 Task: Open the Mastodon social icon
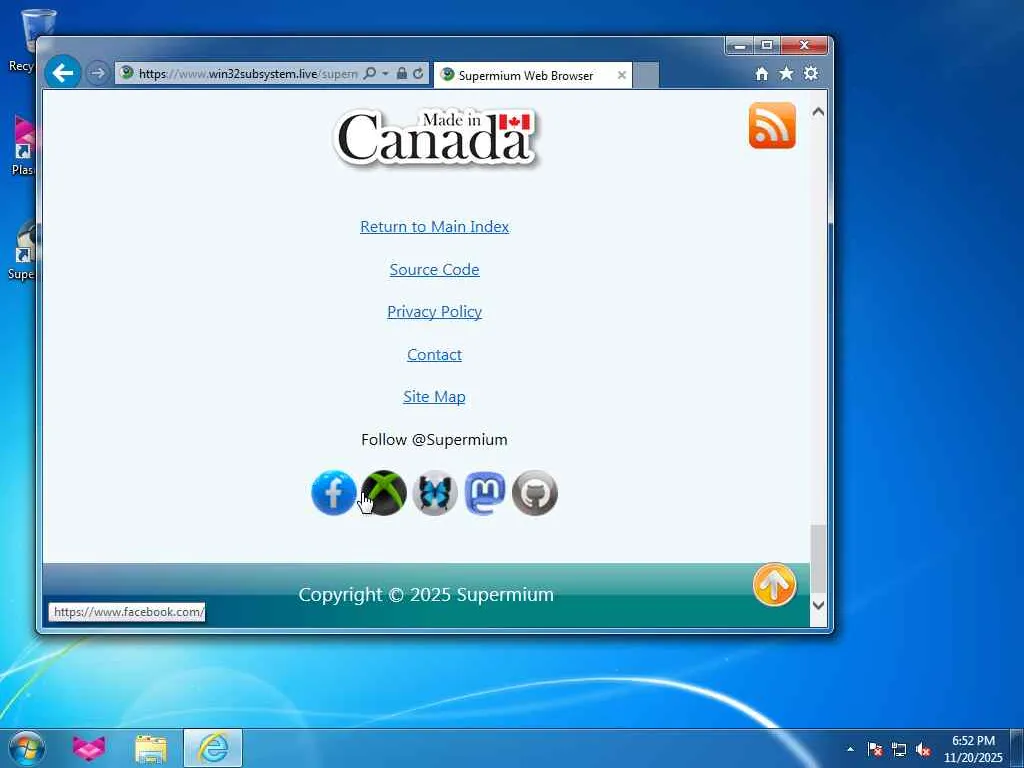pyautogui.click(x=485, y=493)
